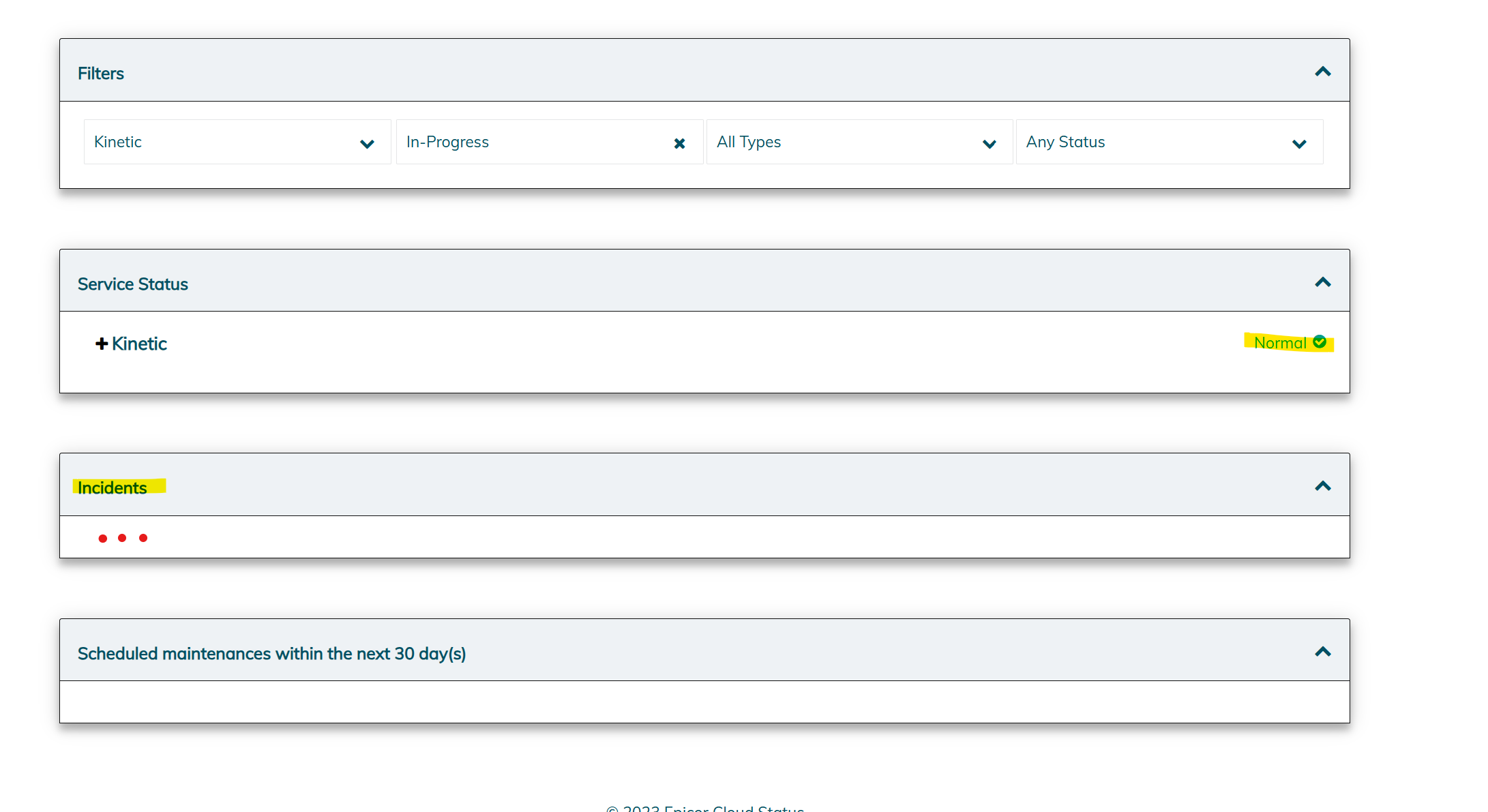Click the Kinetic service name link
1488x812 pixels.
140,344
